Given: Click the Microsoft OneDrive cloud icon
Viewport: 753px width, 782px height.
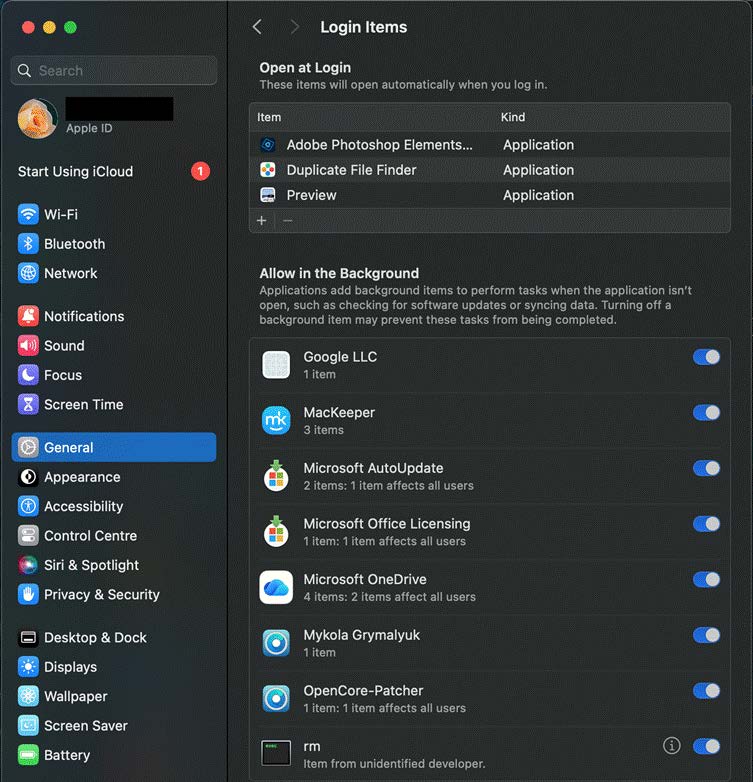Looking at the screenshot, I should tap(276, 587).
